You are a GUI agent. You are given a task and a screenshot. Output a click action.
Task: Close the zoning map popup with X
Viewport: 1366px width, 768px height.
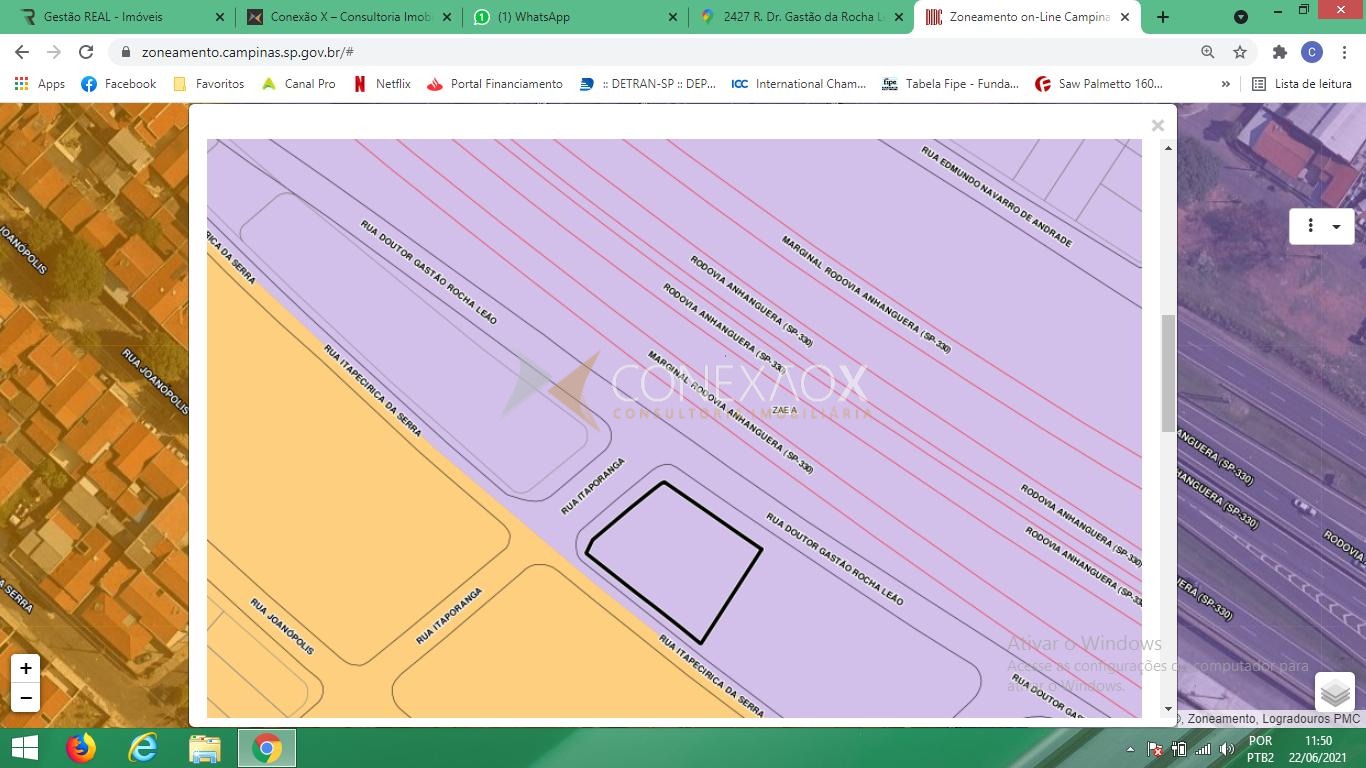(1158, 125)
